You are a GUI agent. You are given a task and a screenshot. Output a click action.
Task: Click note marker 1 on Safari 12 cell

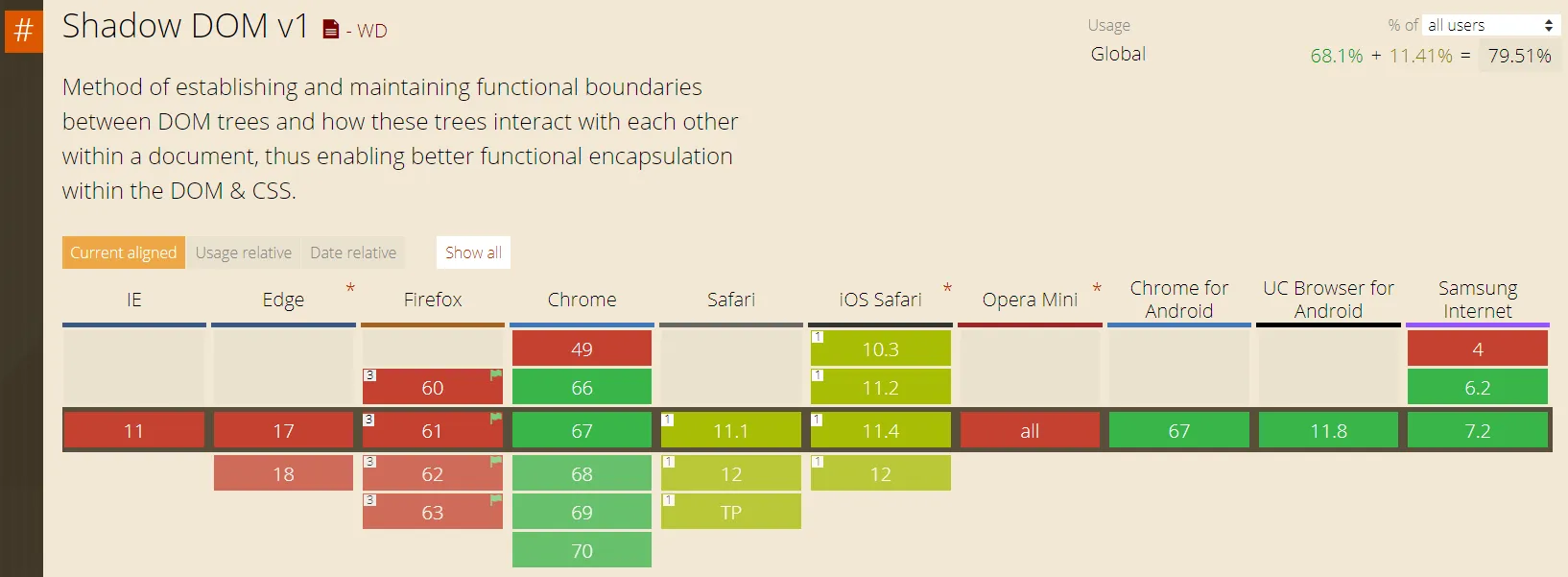(667, 461)
